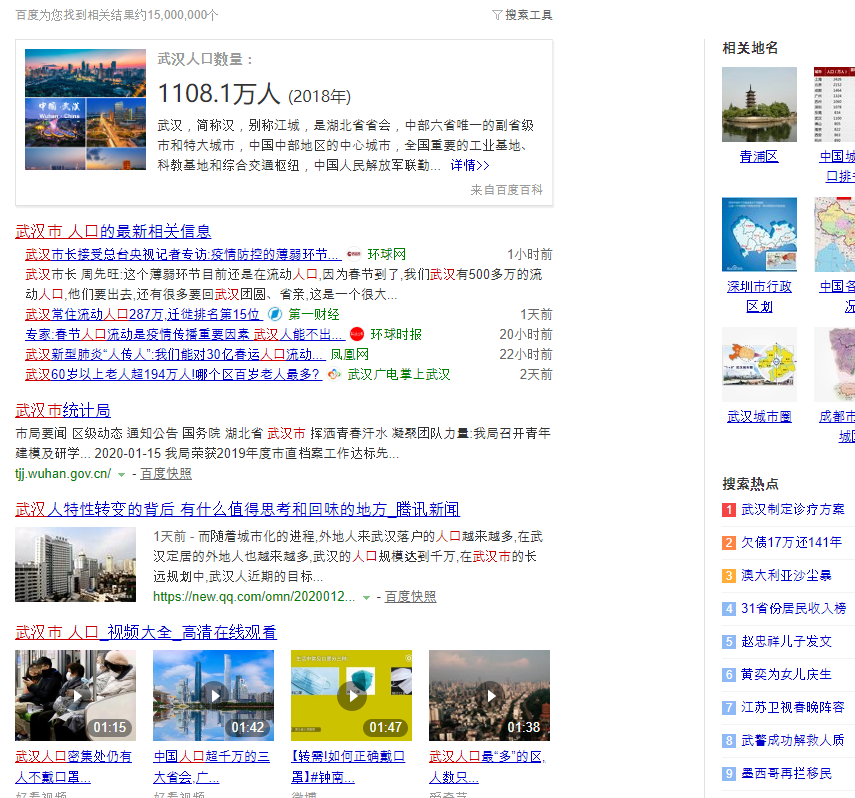Open news 武汉常住流动人口287万
855x798 pixels.
pos(144,314)
